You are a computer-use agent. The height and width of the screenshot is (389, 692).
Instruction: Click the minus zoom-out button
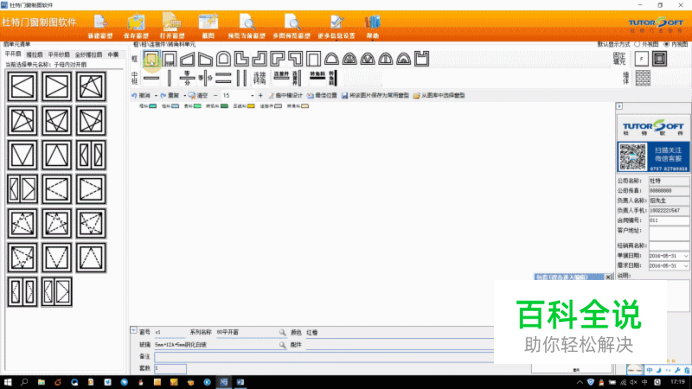216,95
